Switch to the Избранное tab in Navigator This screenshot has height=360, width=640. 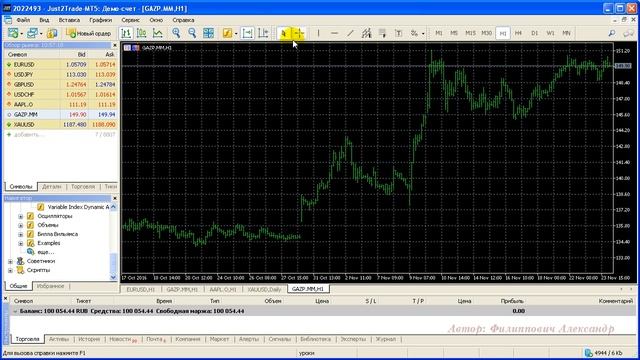50,286
